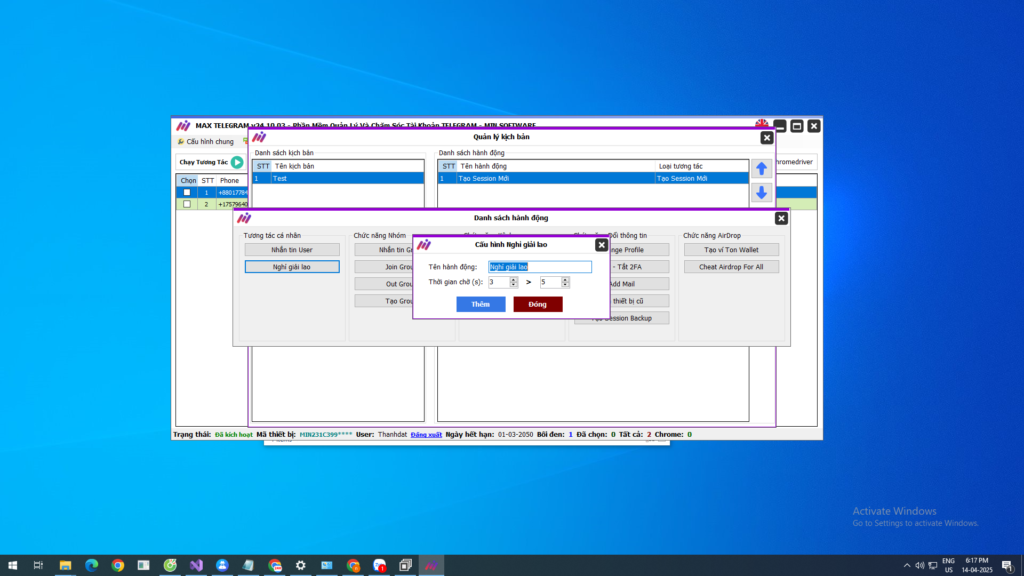Image resolution: width=1024 pixels, height=576 pixels.
Task: Open File Explorer from the taskbar
Action: coord(65,565)
